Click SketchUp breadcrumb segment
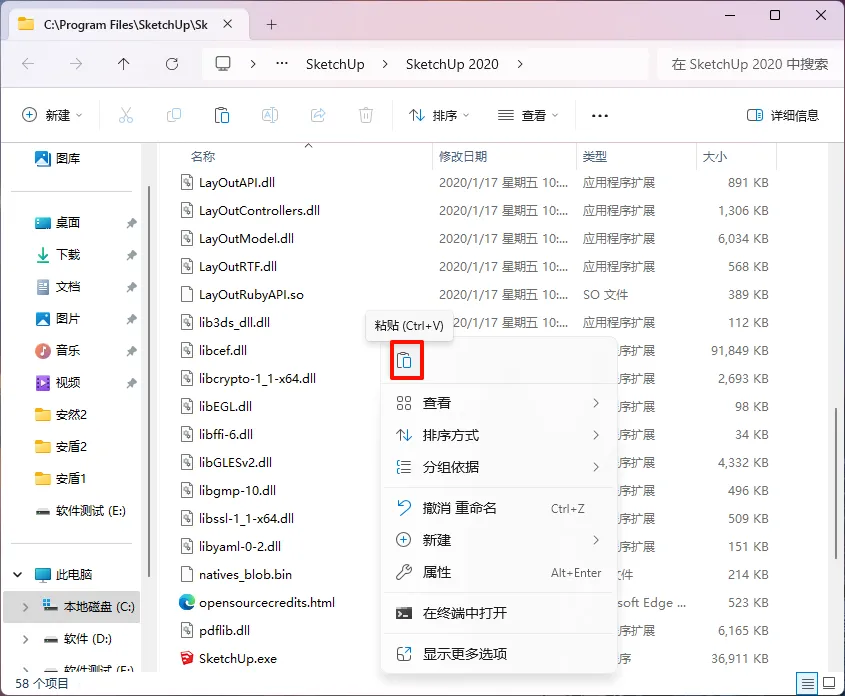Screen dimensions: 845x696 (335, 64)
